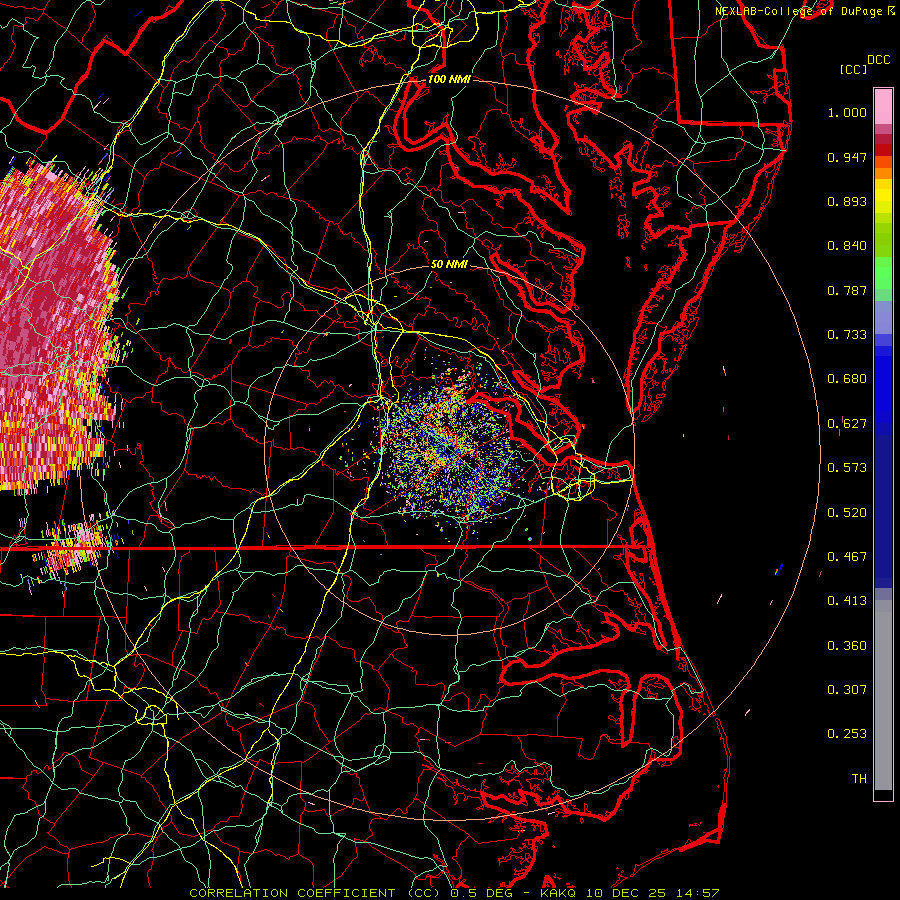900x900 pixels.
Task: Click the 1.000 scale value
Action: tap(847, 112)
